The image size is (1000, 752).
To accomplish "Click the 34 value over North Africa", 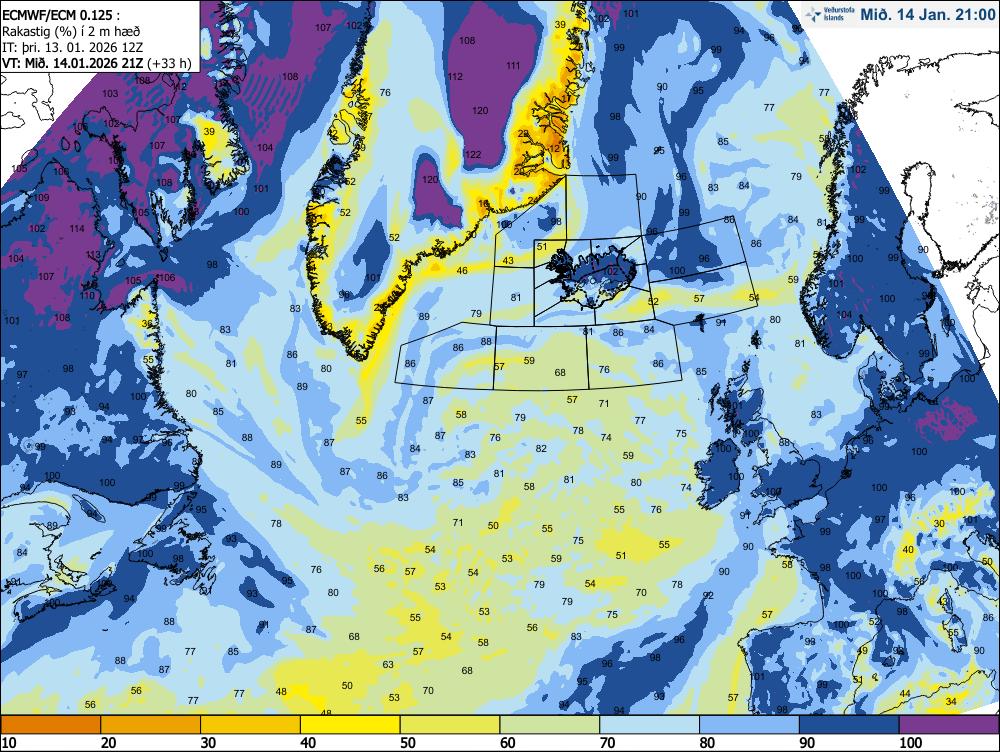I will point(951,701).
